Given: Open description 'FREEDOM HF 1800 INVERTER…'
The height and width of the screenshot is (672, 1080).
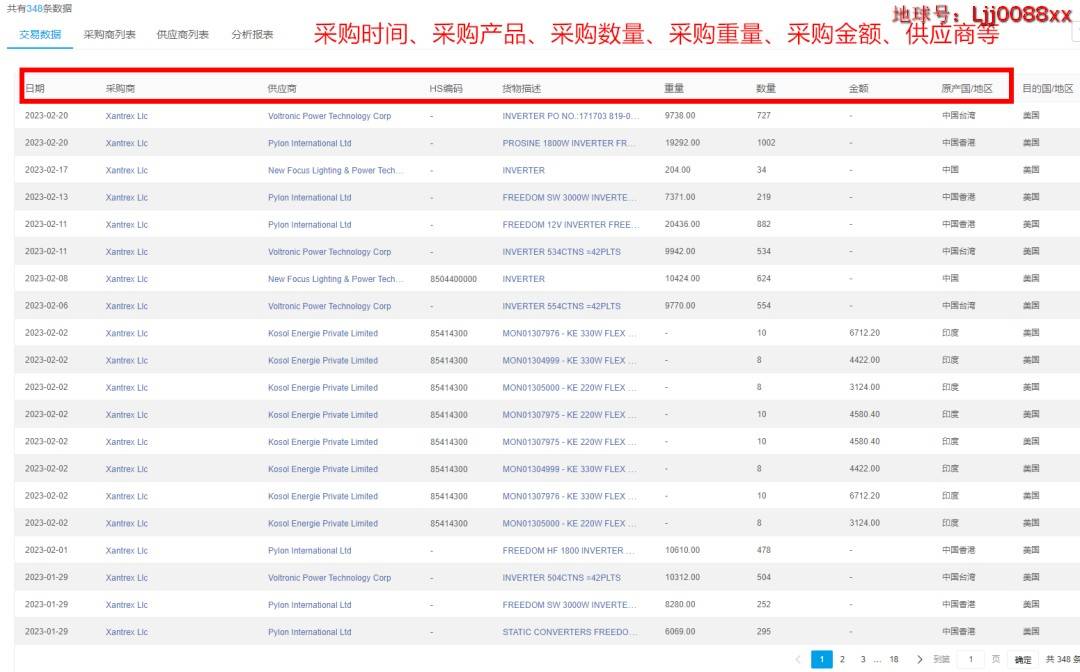Looking at the screenshot, I should (569, 550).
